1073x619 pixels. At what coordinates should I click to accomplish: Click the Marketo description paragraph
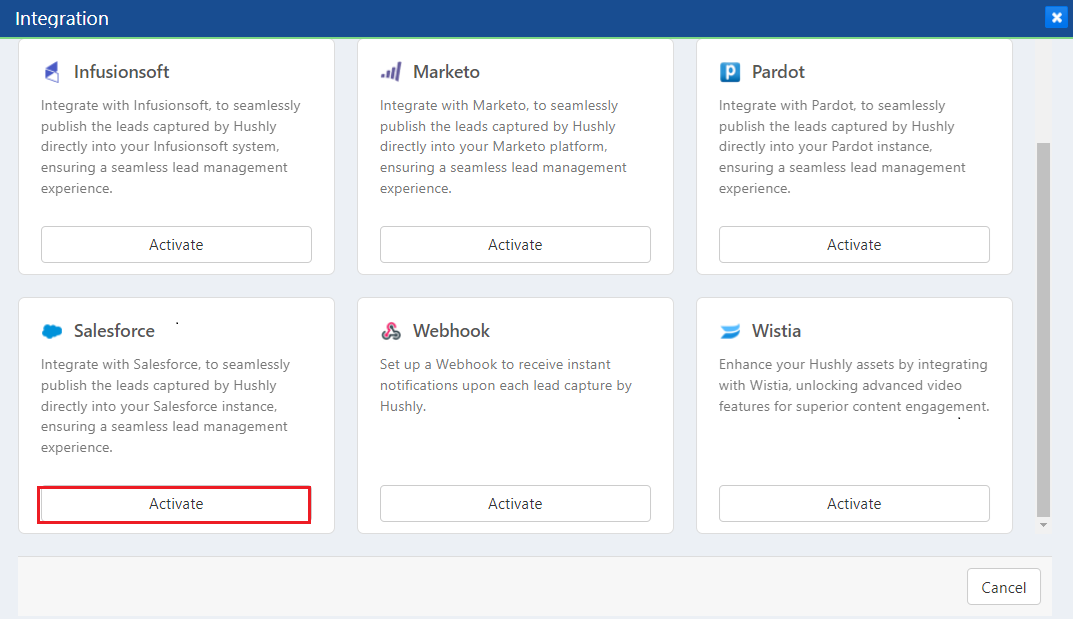503,146
